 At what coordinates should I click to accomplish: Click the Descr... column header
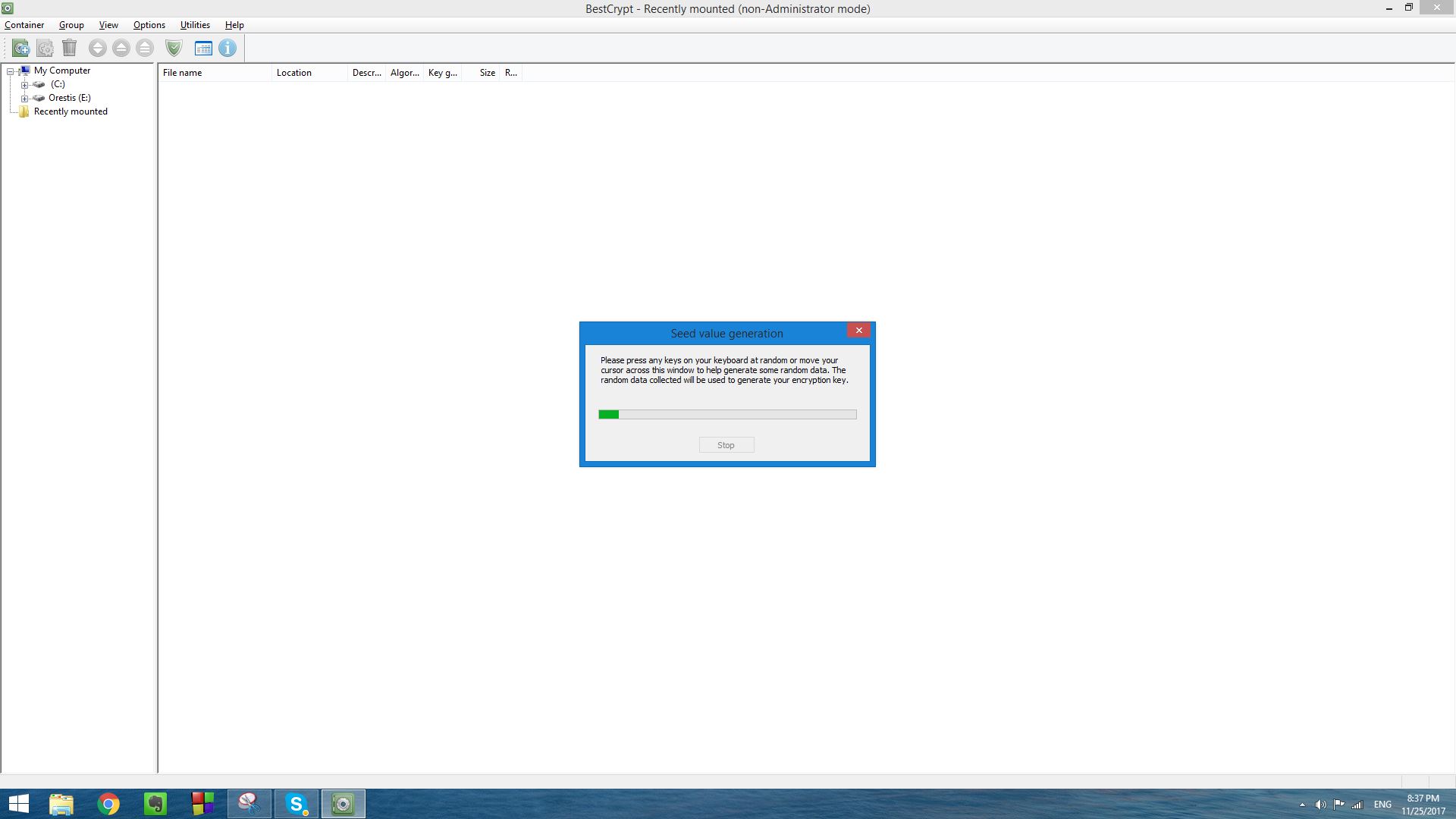367,73
